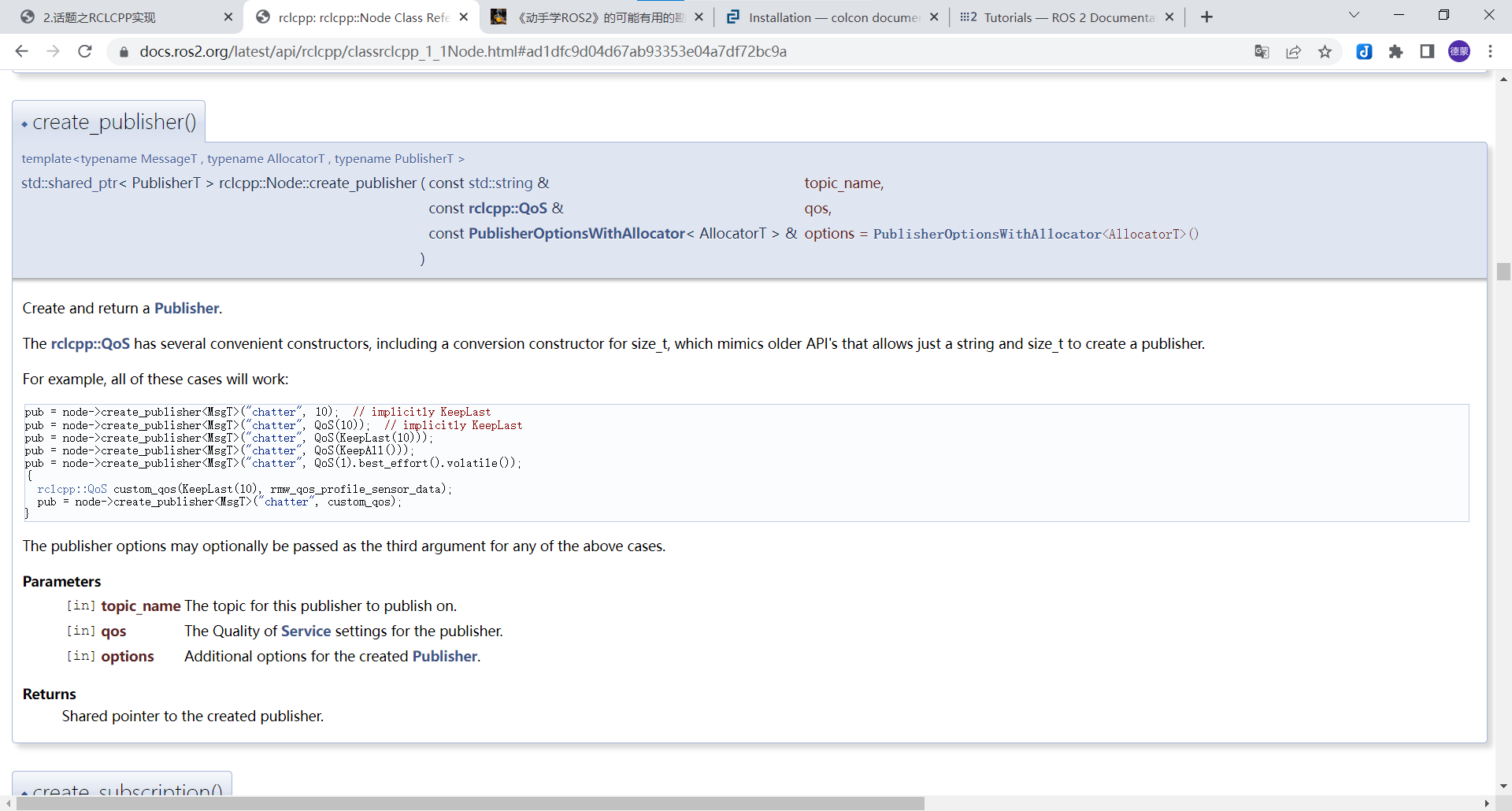Viewport: 1512px width, 811px height.
Task: Restore down the browser window
Action: pyautogui.click(x=1443, y=15)
